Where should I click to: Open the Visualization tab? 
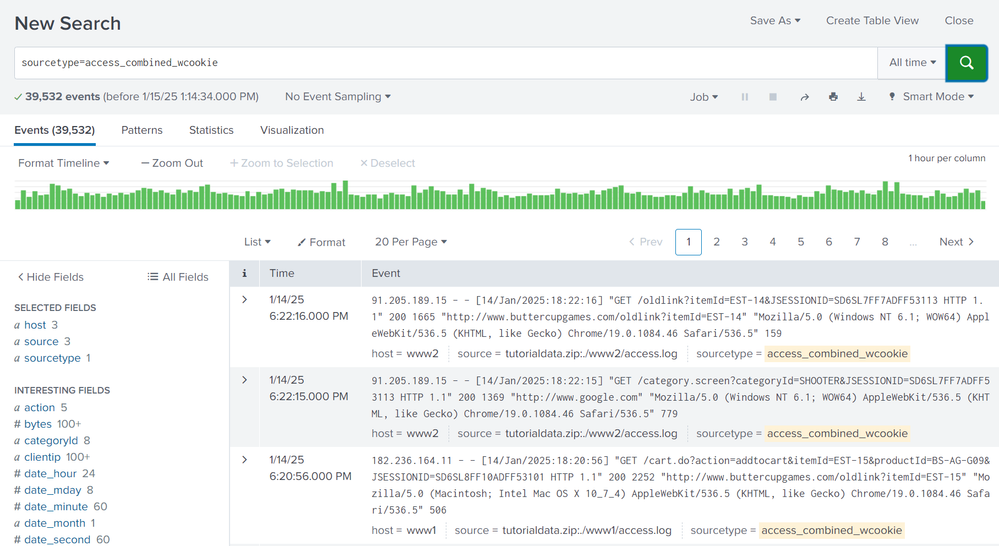292,130
